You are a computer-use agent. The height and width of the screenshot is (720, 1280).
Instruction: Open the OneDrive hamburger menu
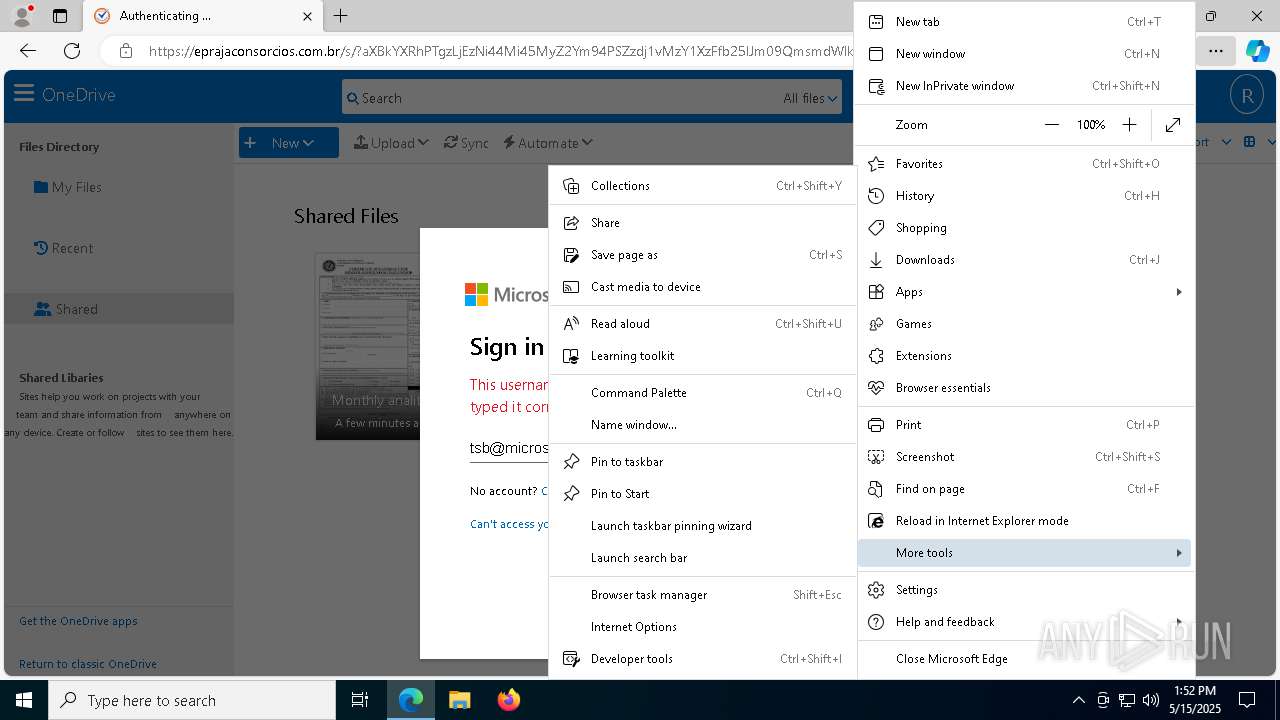pos(24,95)
